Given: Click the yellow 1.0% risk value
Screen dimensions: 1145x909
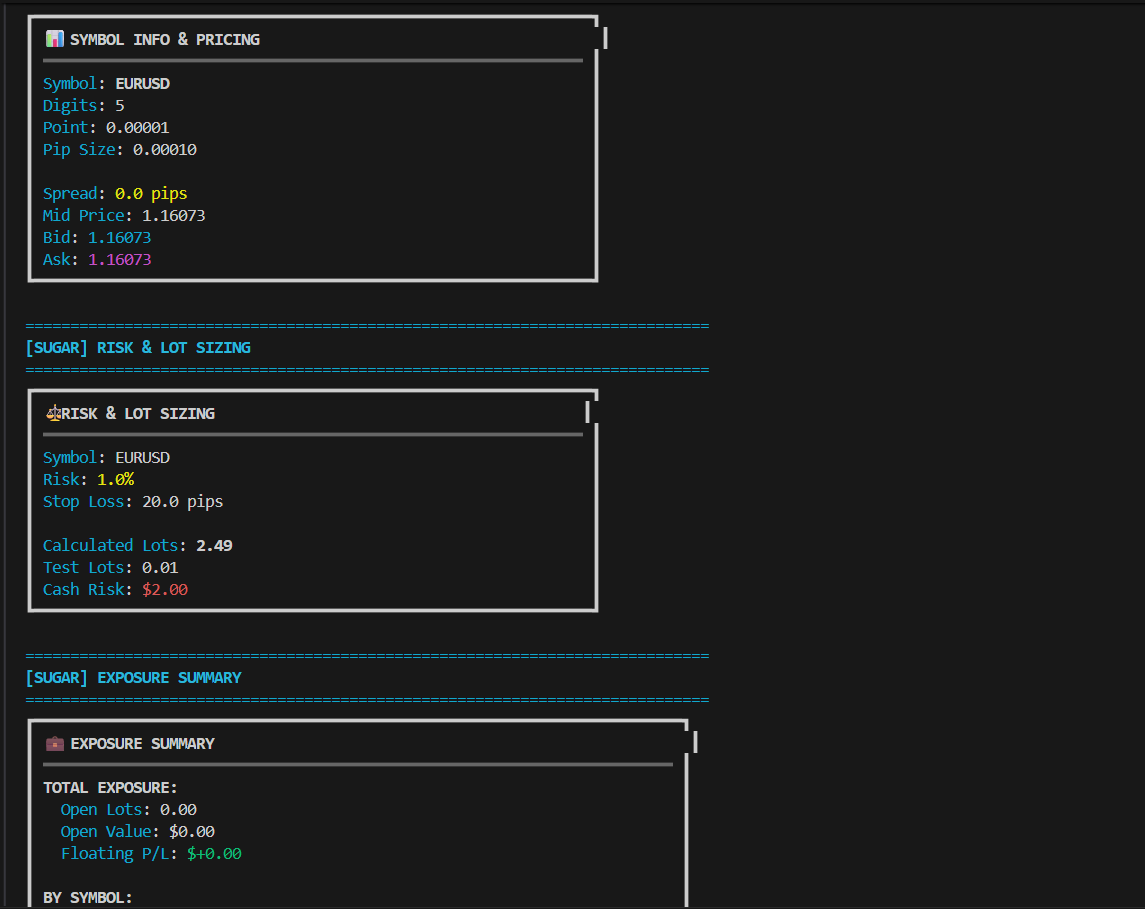Looking at the screenshot, I should [115, 479].
